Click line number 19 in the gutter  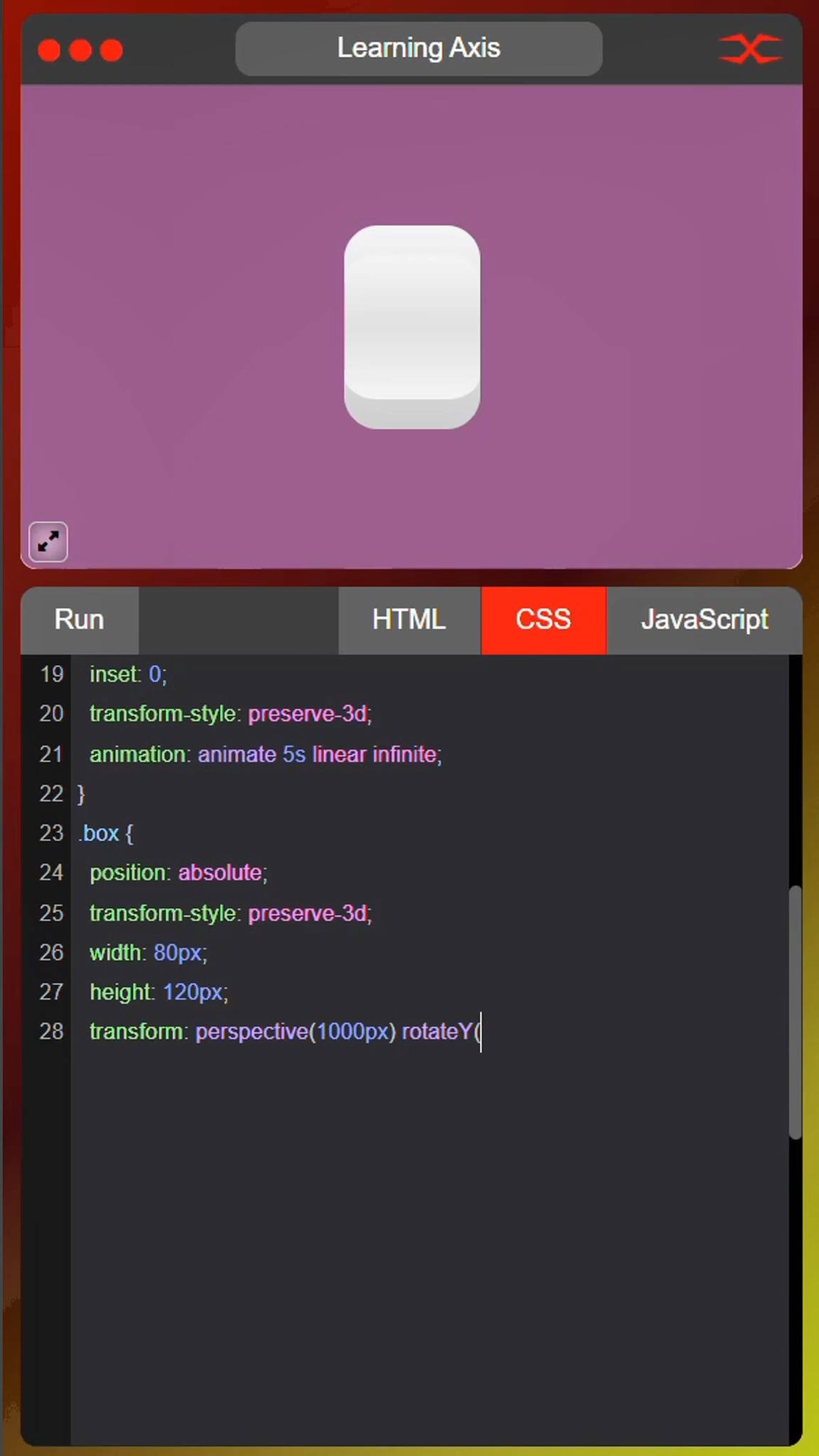pyautogui.click(x=51, y=674)
